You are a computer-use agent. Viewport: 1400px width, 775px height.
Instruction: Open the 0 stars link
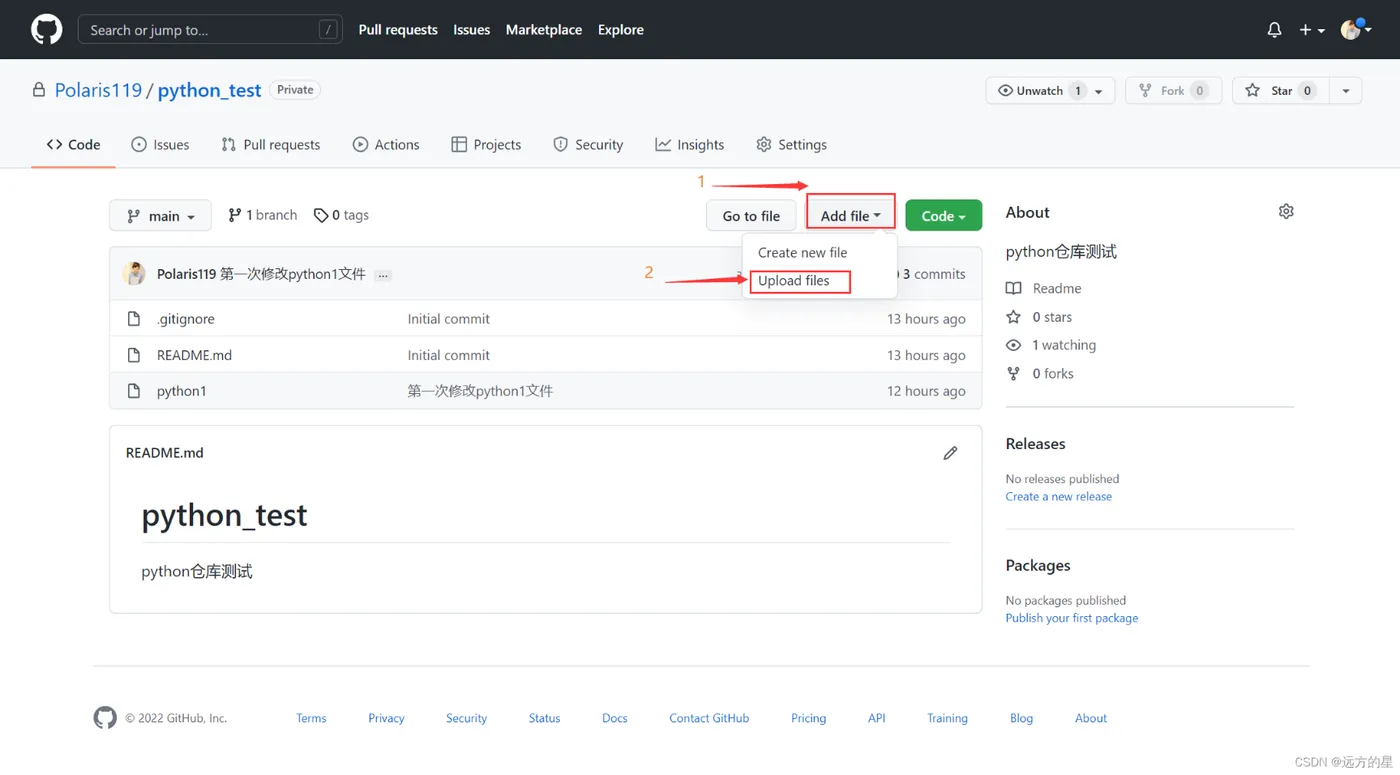pyautogui.click(x=1040, y=317)
